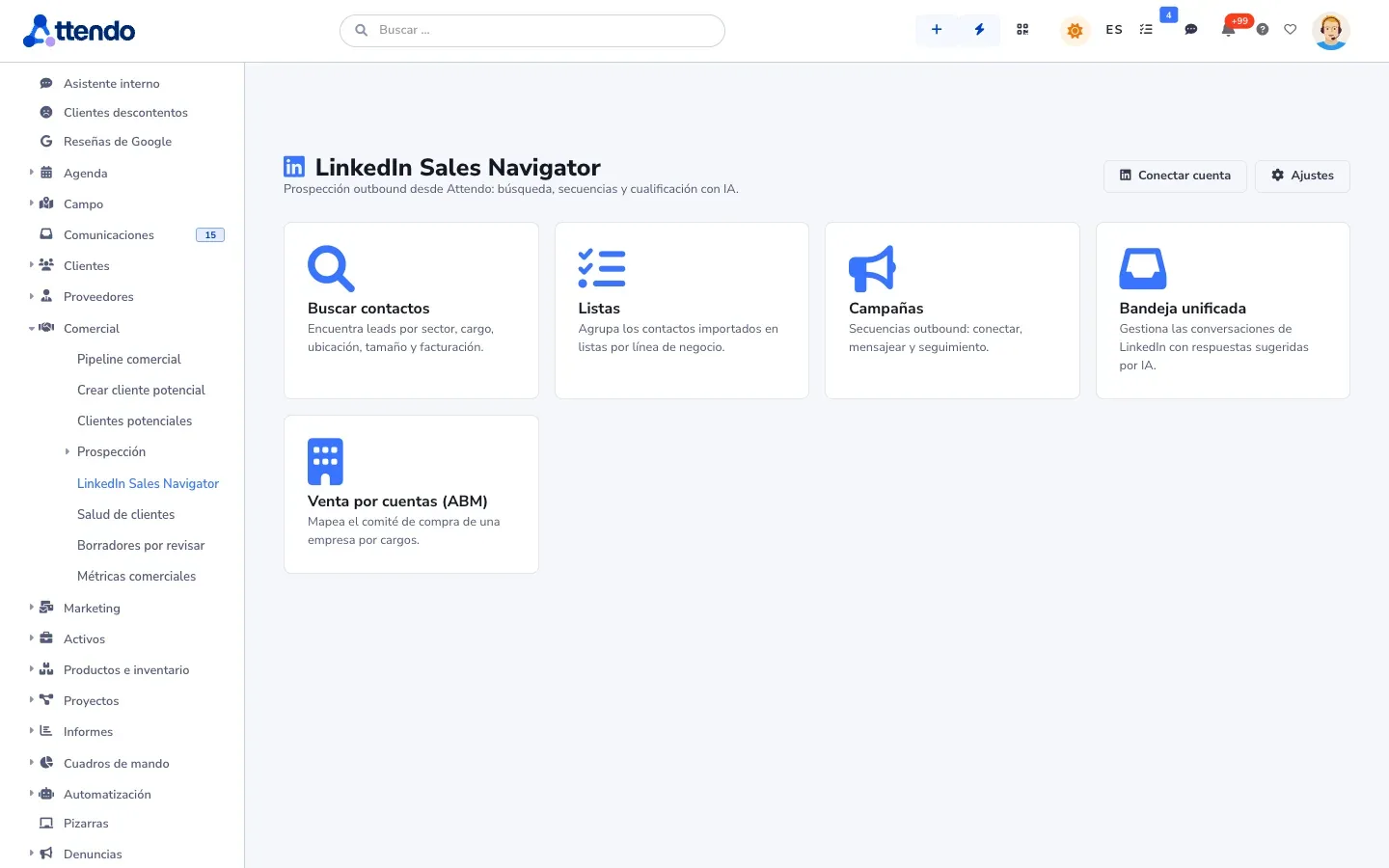Open Métricas comerciales in sidebar
The width and height of the screenshot is (1389, 868).
(136, 576)
